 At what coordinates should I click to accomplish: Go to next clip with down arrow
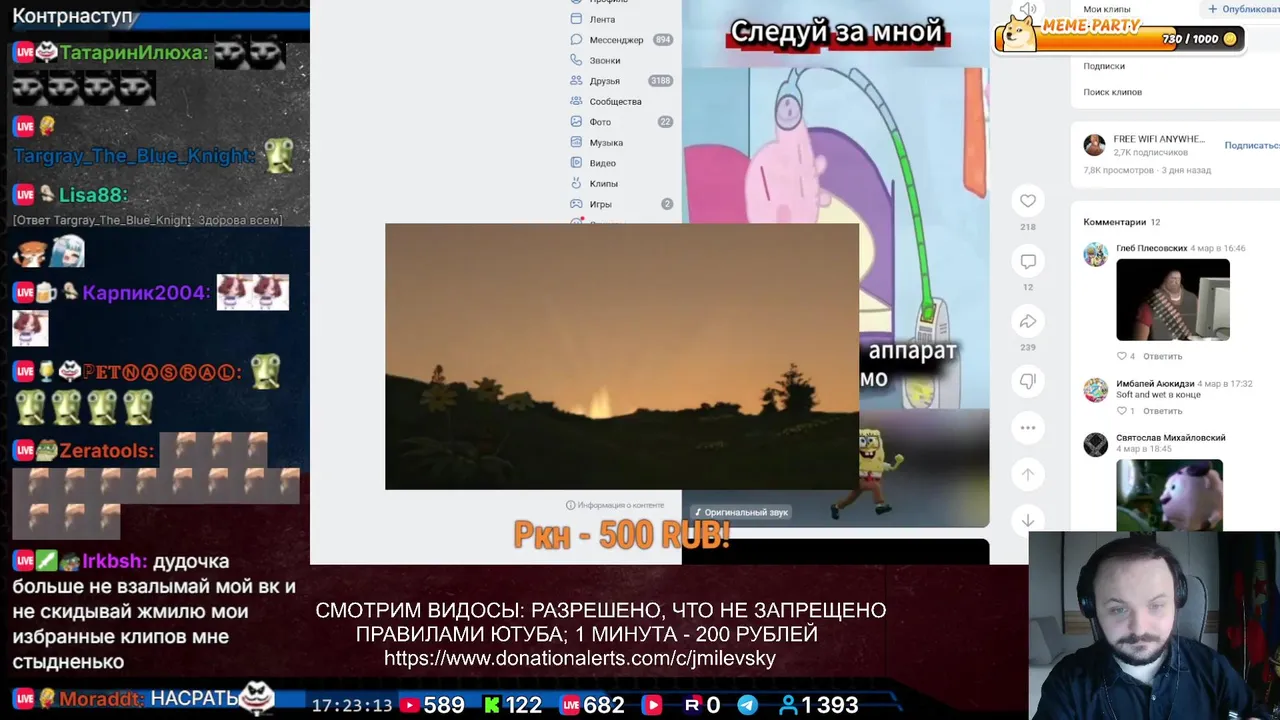(1028, 520)
